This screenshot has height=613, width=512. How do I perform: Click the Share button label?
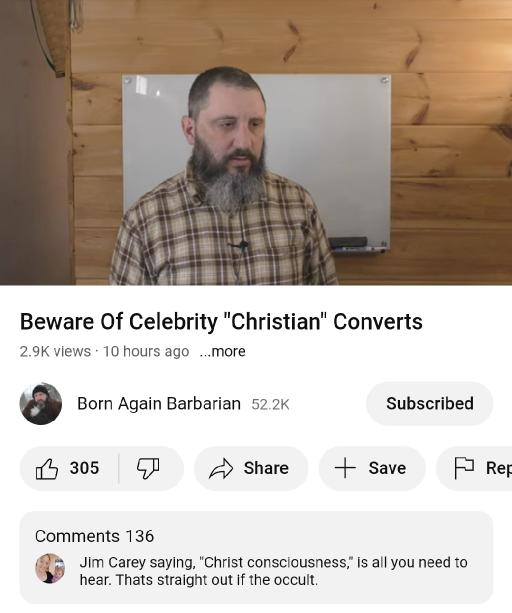pyautogui.click(x=266, y=468)
